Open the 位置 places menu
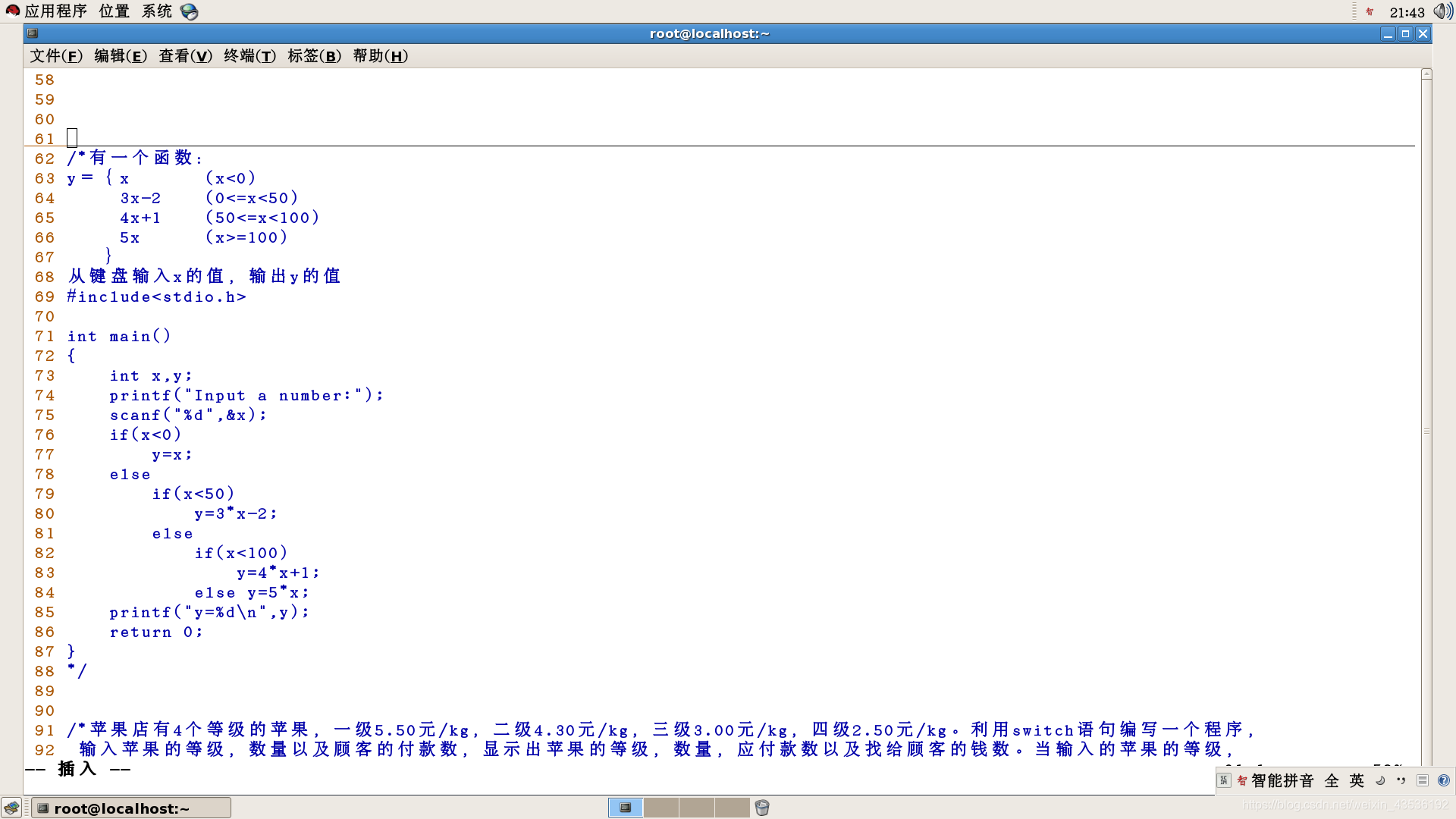This screenshot has height=819, width=1456. 114,11
